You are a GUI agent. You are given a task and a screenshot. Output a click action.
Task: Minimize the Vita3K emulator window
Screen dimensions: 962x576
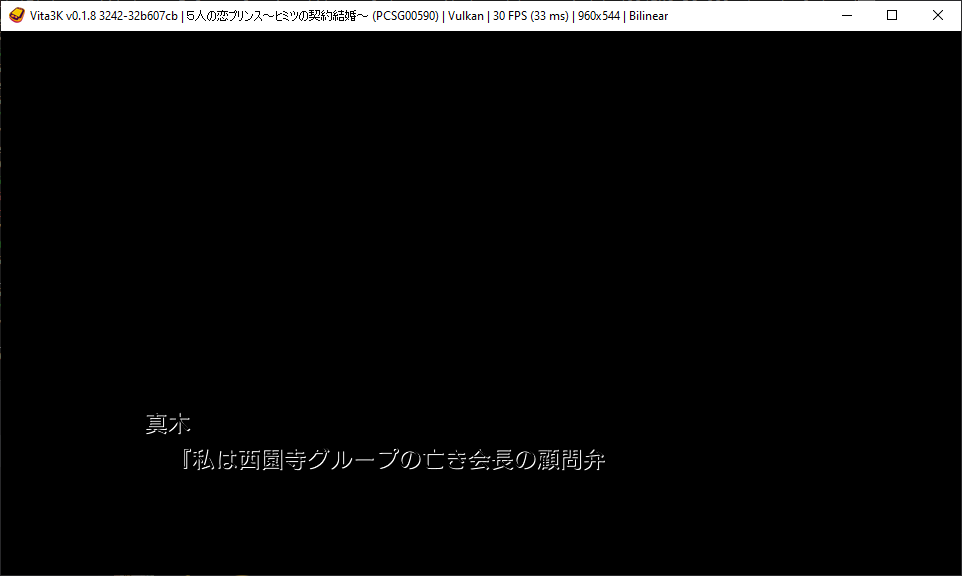[845, 15]
